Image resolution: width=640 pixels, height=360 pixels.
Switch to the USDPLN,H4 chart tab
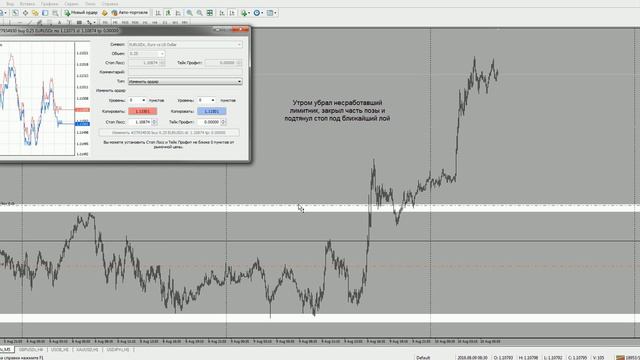point(118,350)
